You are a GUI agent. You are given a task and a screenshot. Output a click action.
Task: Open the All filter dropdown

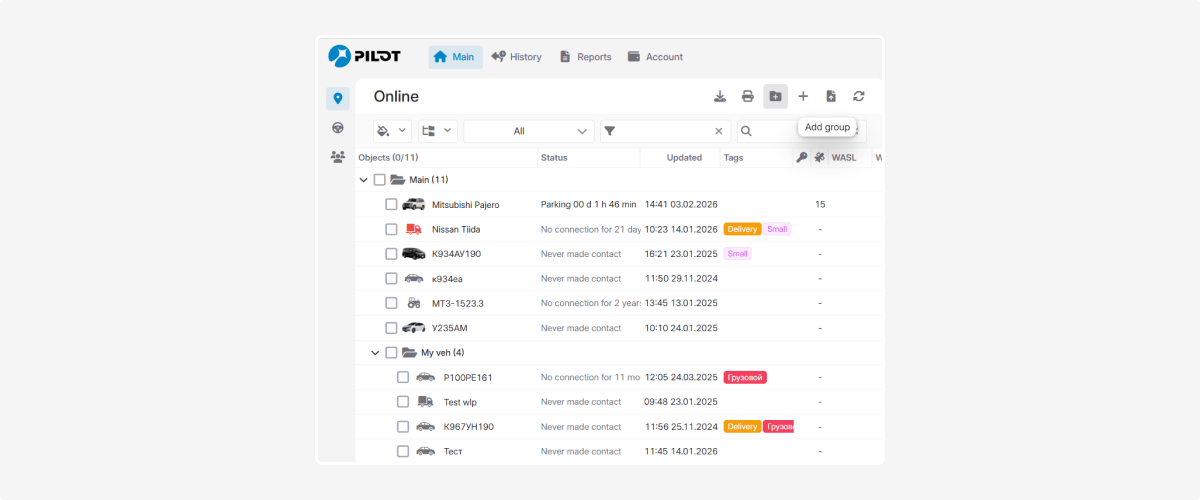[x=528, y=131]
